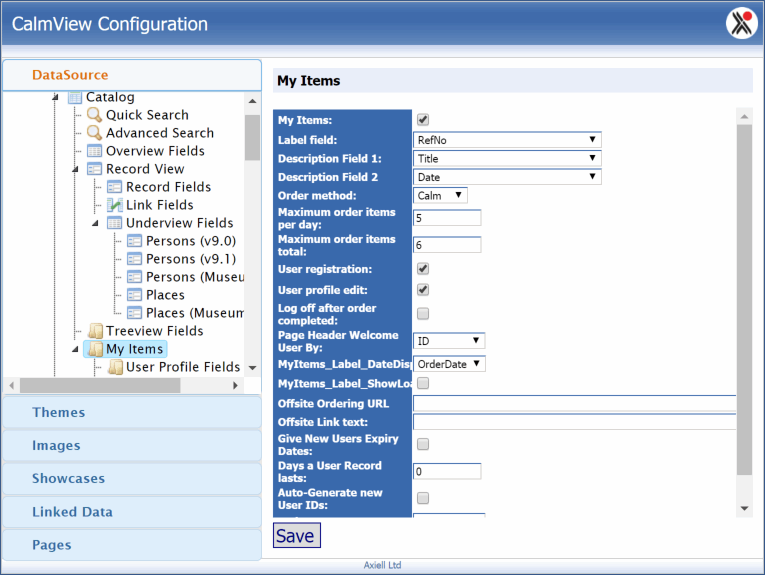The image size is (765, 575).
Task: Click the Treeview Fields folder icon
Action: click(x=94, y=331)
